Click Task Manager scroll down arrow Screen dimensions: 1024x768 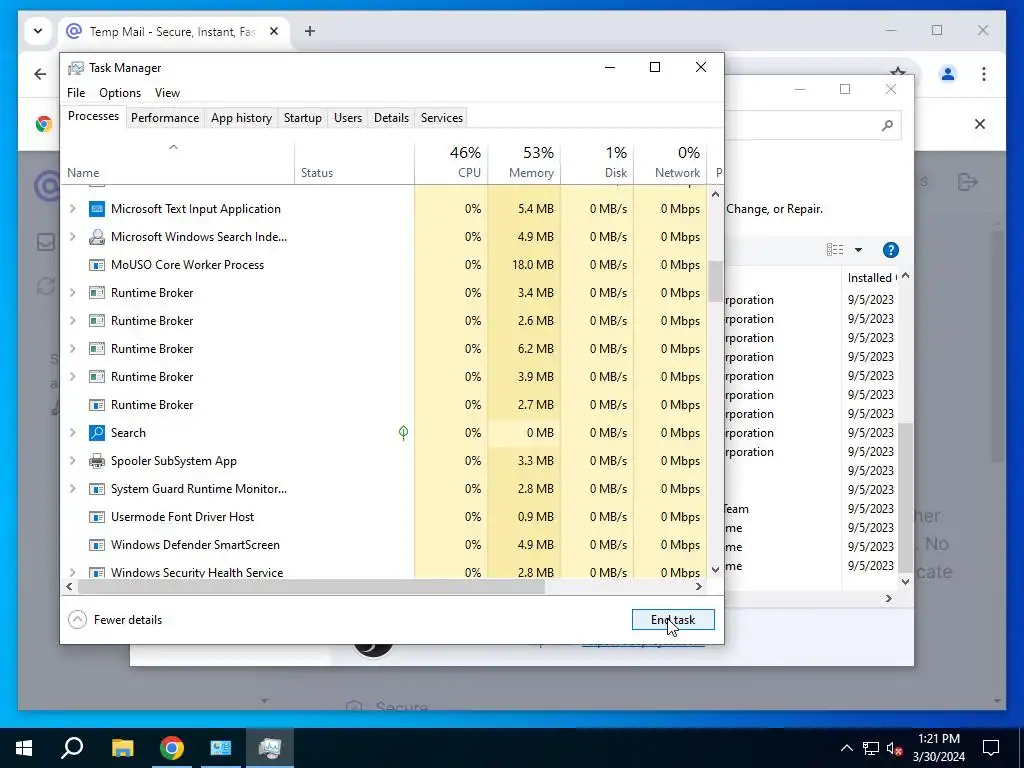coord(715,569)
